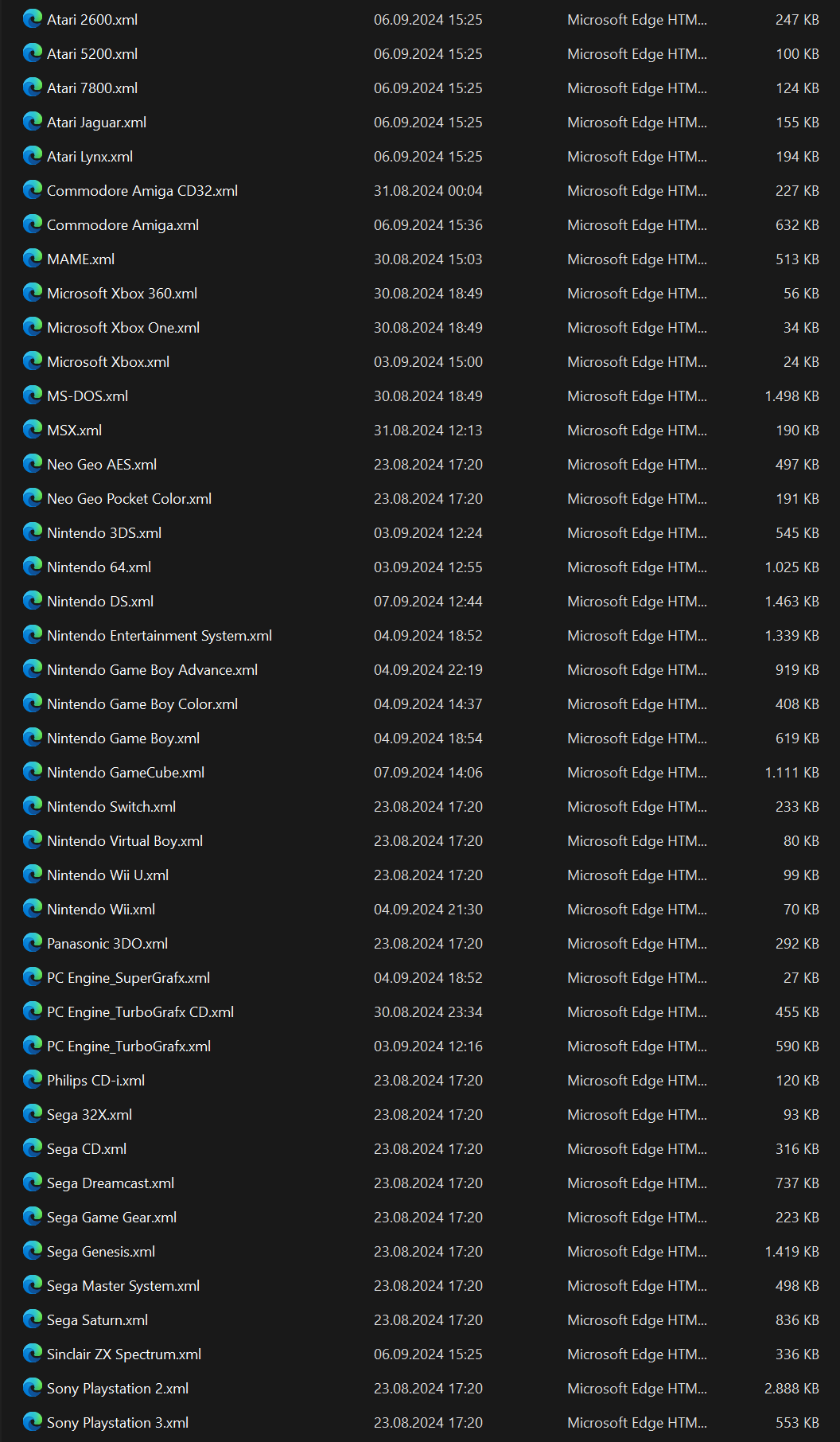Click the icon for Nintendo 3DS.xml
The width and height of the screenshot is (840, 1442).
coord(33,532)
